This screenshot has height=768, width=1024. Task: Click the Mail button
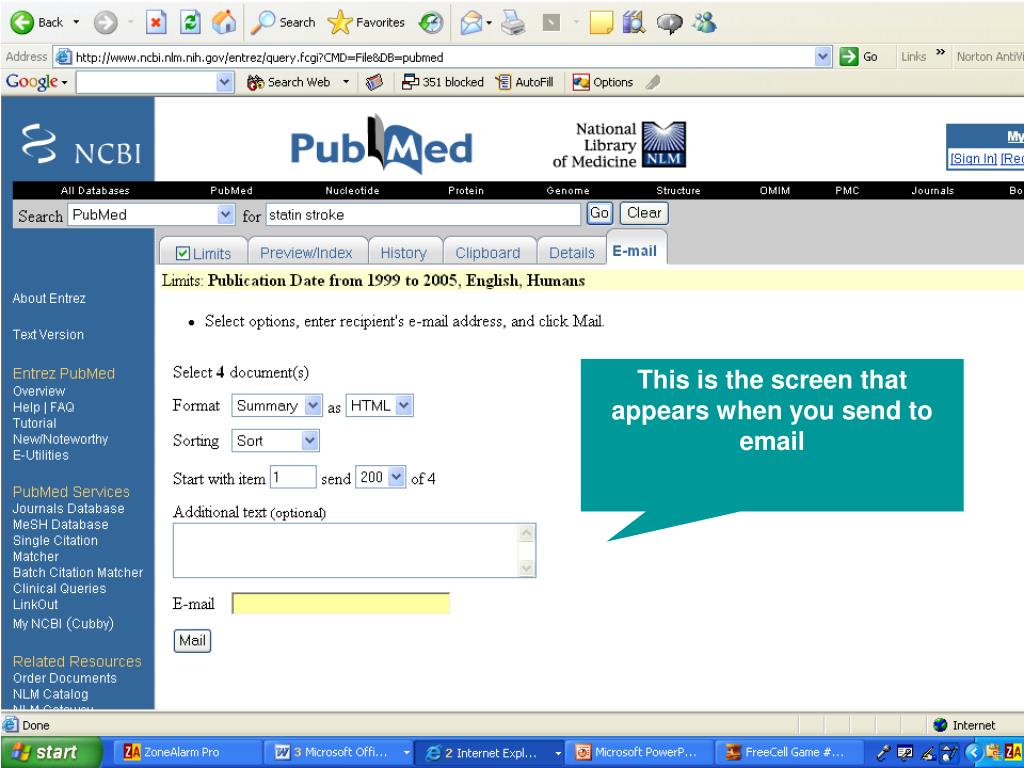coord(192,641)
